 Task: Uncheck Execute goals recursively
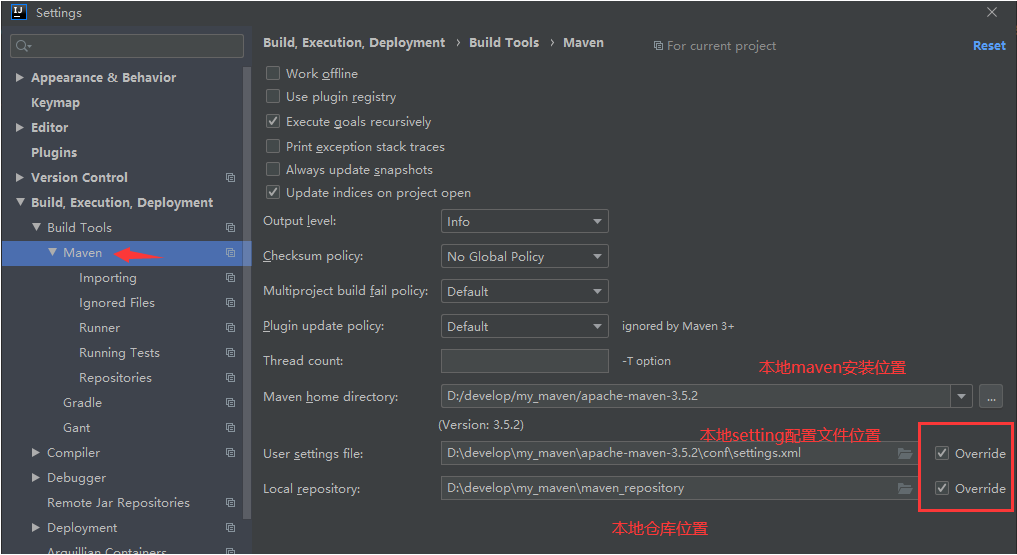point(273,121)
